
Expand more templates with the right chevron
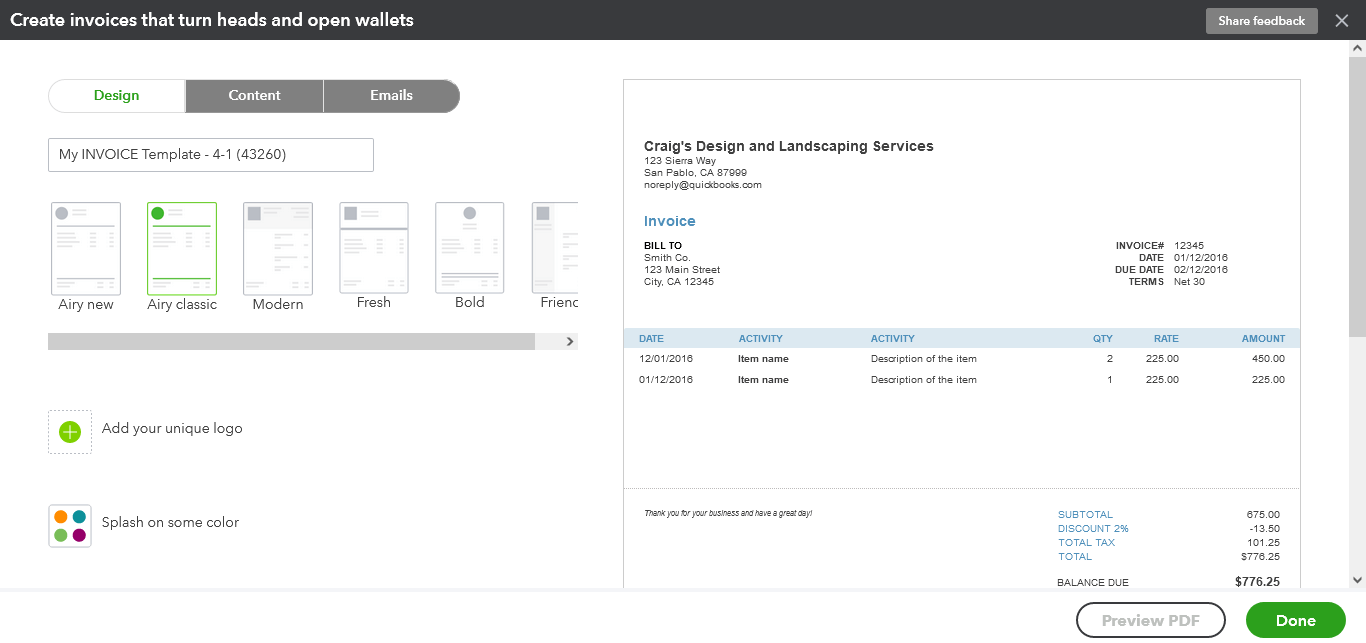569,341
